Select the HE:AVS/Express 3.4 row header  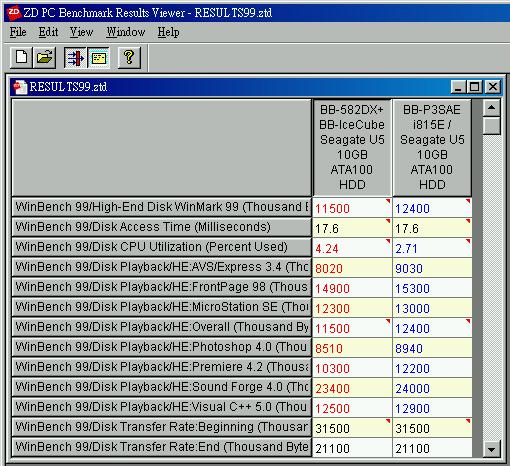162,267
